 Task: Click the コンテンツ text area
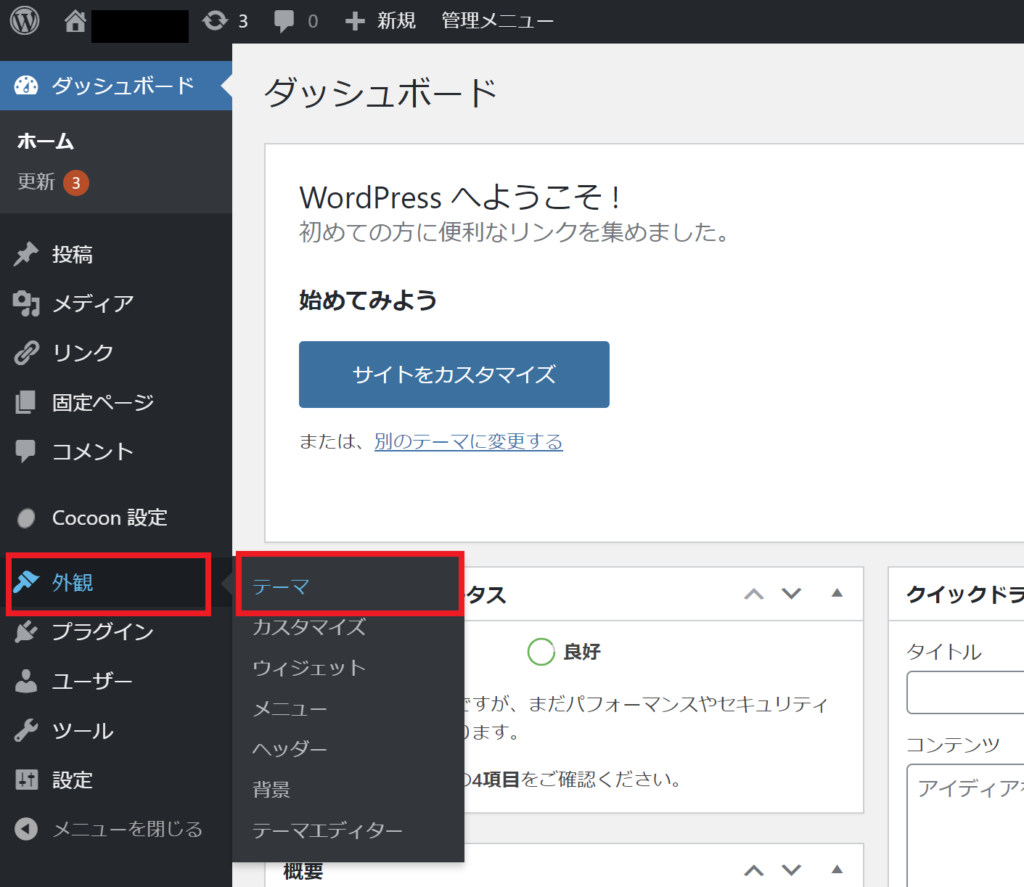[965, 826]
